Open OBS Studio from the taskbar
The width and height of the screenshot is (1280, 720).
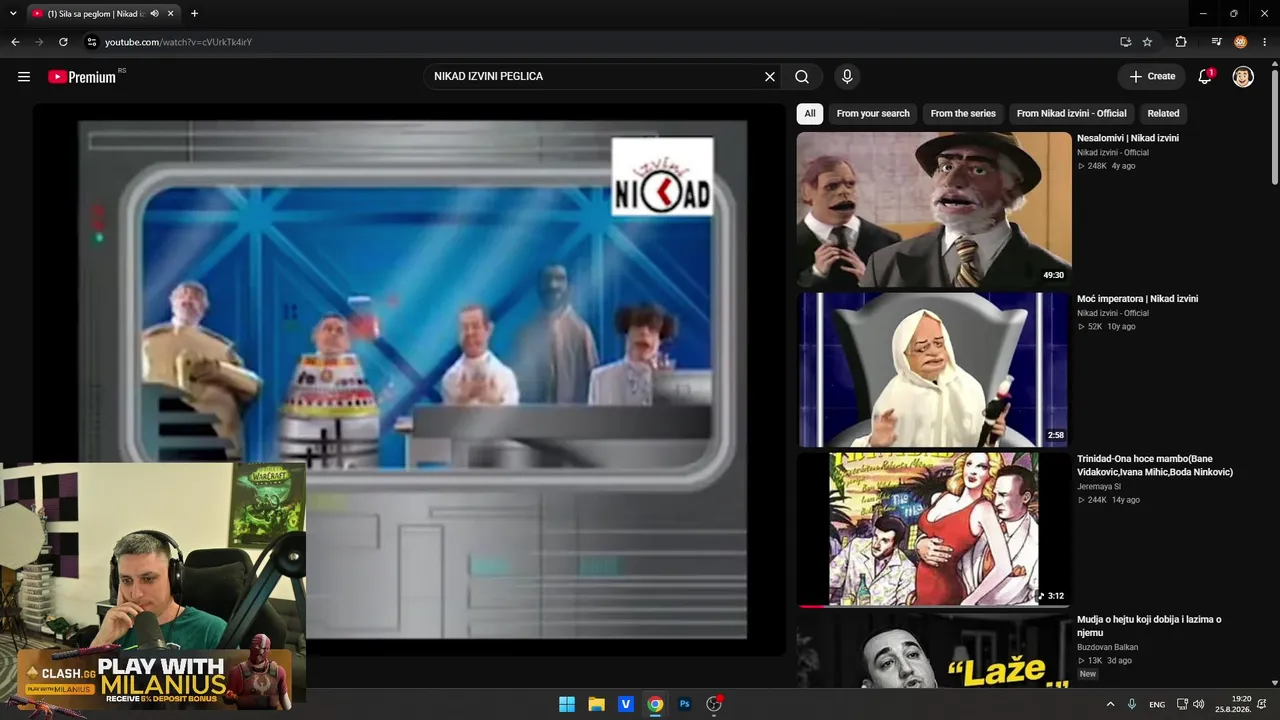coord(714,704)
